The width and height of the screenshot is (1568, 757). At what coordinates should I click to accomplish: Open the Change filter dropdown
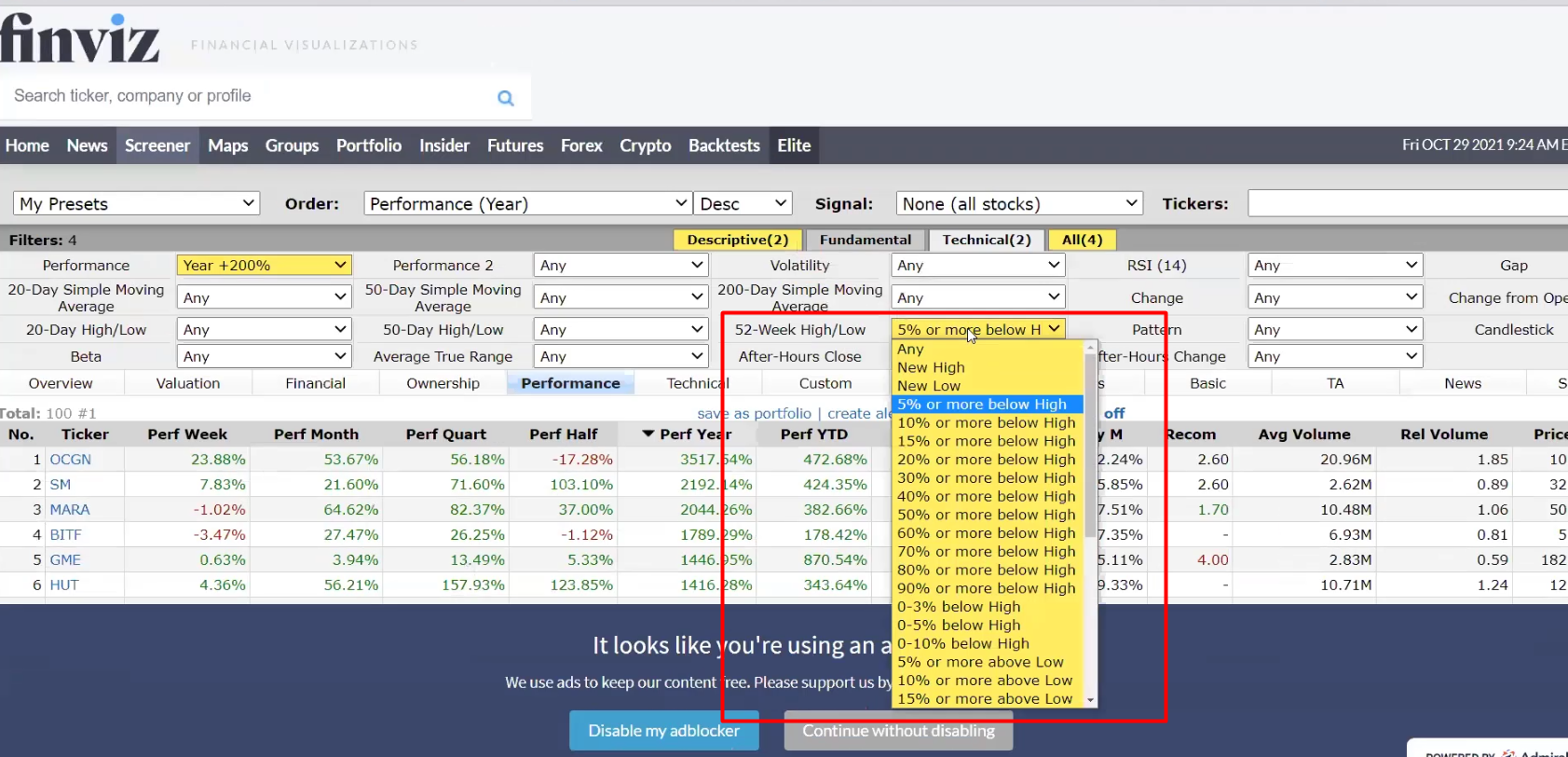[x=1335, y=297]
